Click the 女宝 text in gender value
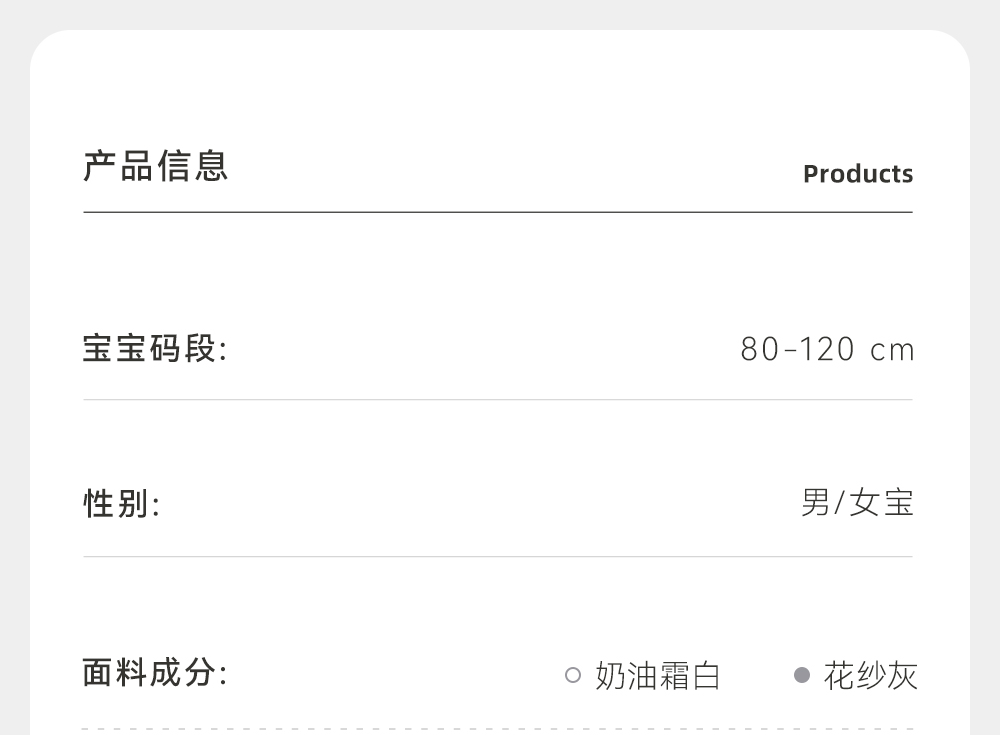1000x735 pixels. click(x=882, y=502)
